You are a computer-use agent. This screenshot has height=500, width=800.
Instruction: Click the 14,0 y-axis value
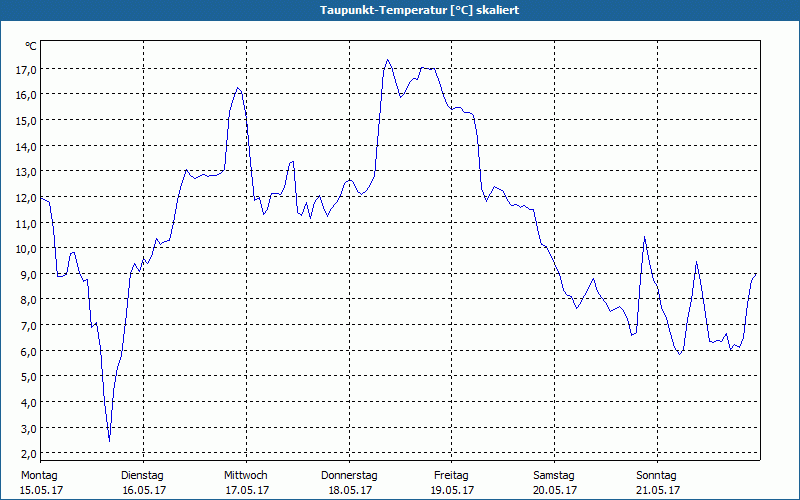pos(26,147)
